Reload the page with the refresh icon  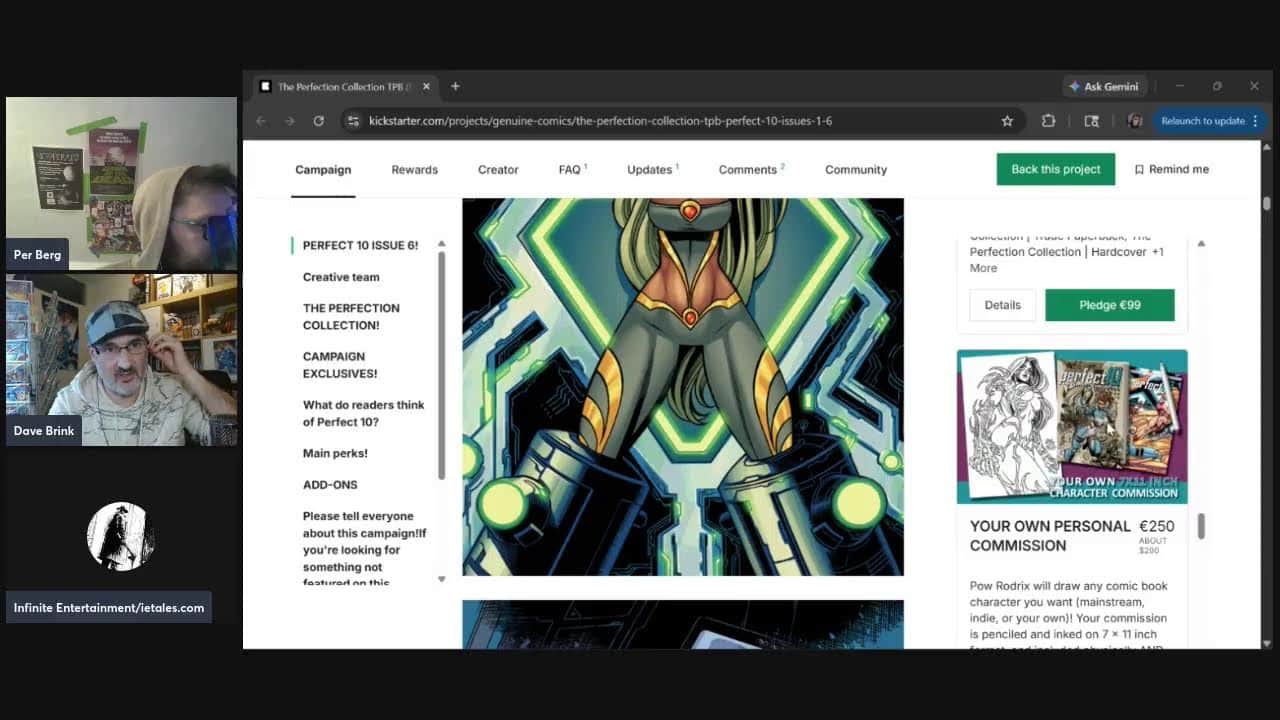[318, 121]
